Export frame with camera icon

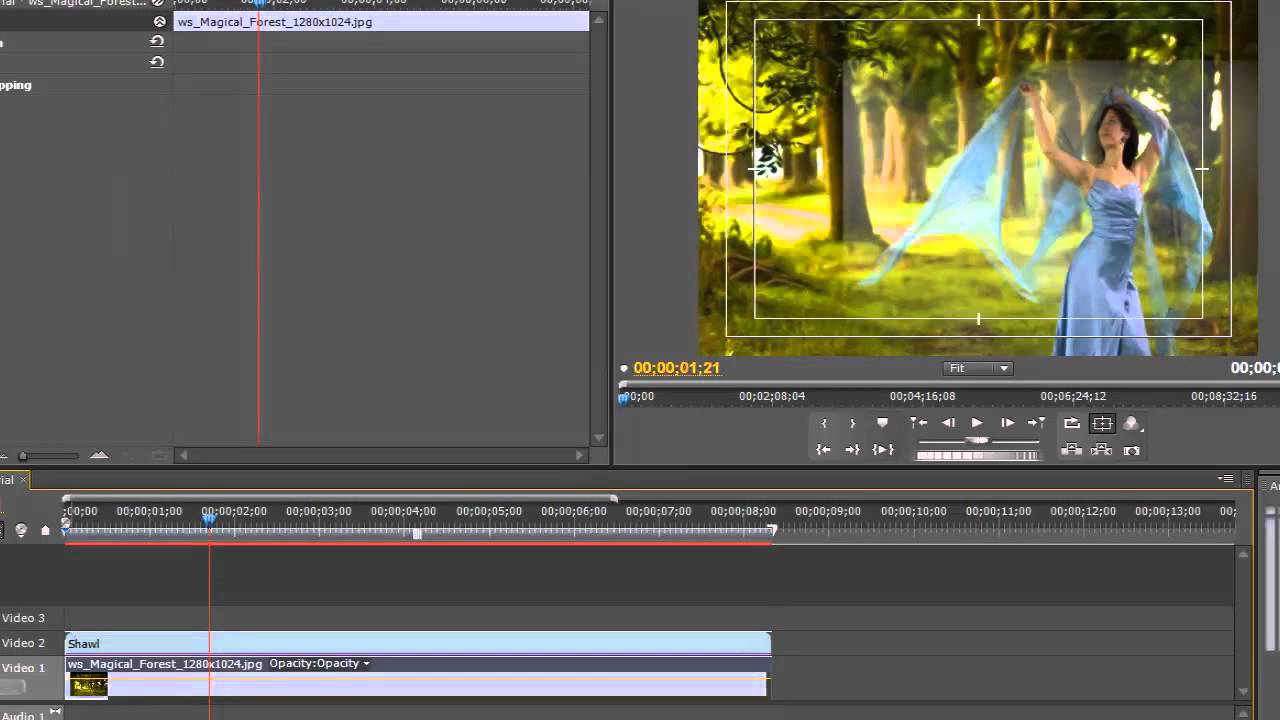tap(1132, 450)
